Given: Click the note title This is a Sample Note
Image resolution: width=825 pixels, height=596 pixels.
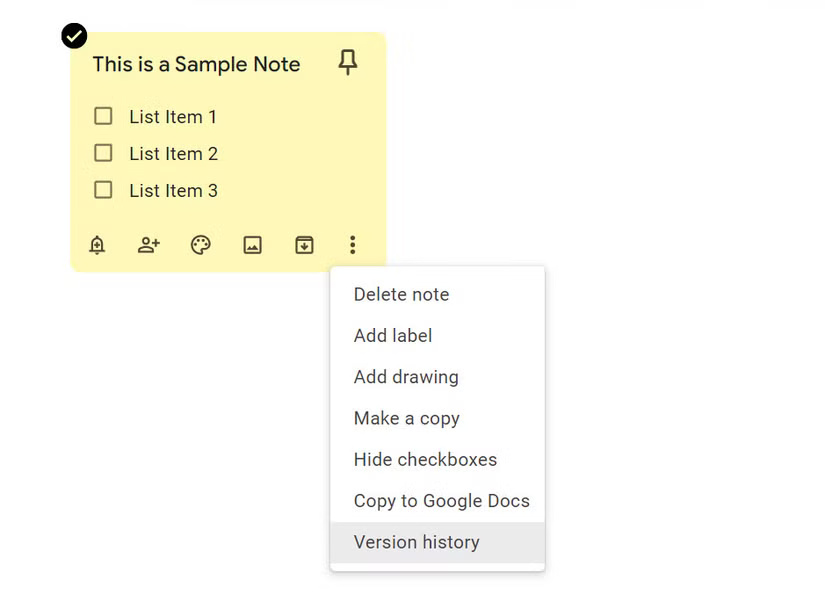Looking at the screenshot, I should coord(195,64).
